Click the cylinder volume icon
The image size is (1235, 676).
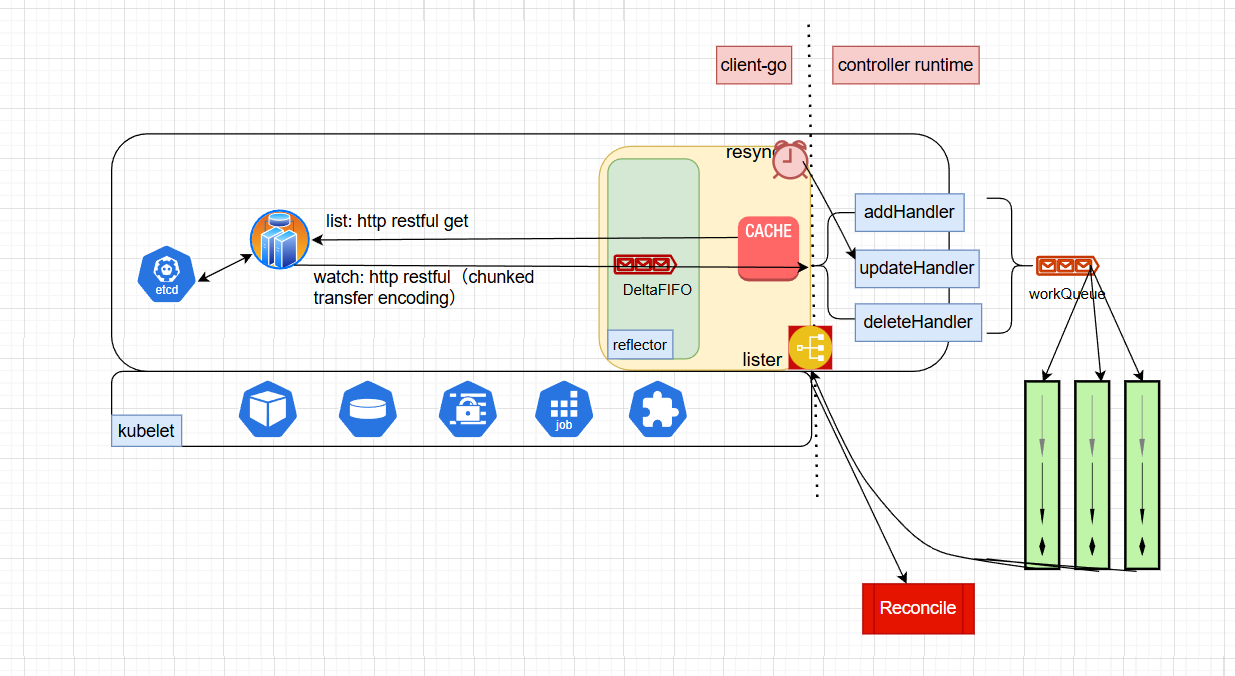tap(368, 410)
